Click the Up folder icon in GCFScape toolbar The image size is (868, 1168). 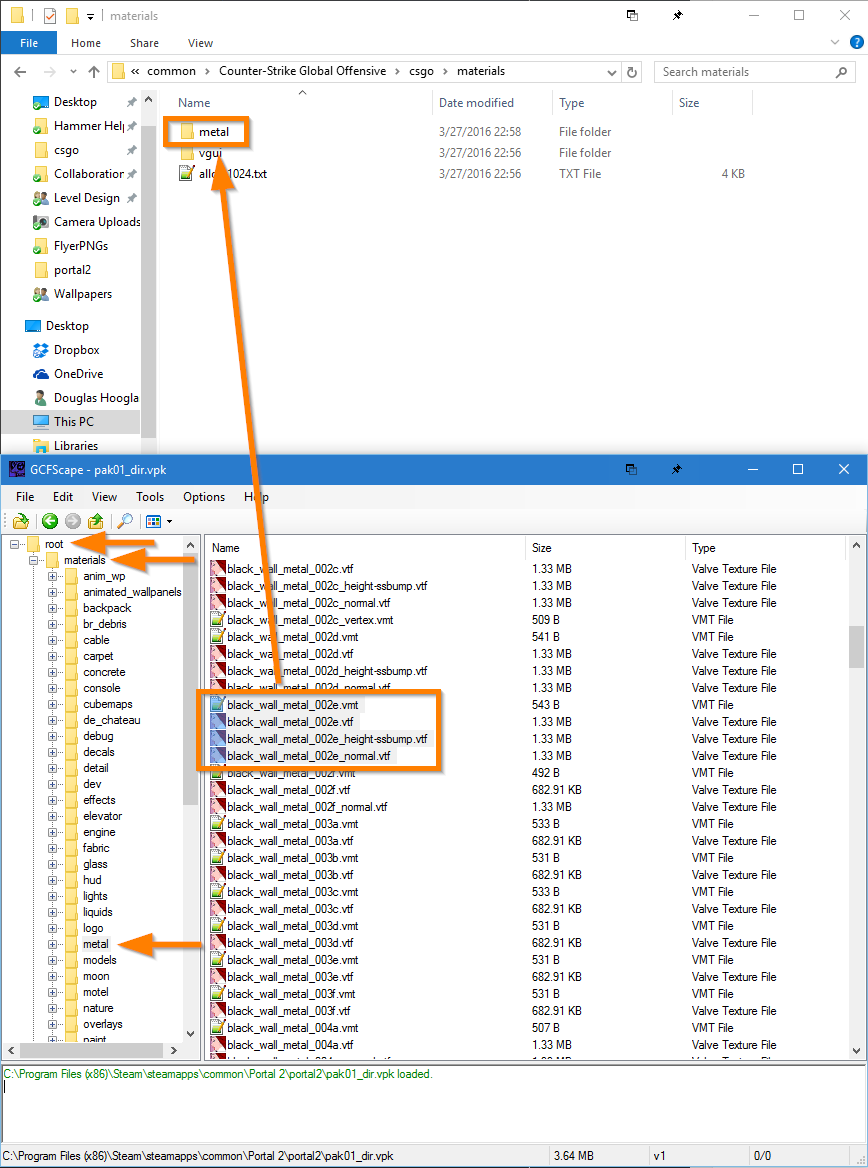(x=95, y=521)
